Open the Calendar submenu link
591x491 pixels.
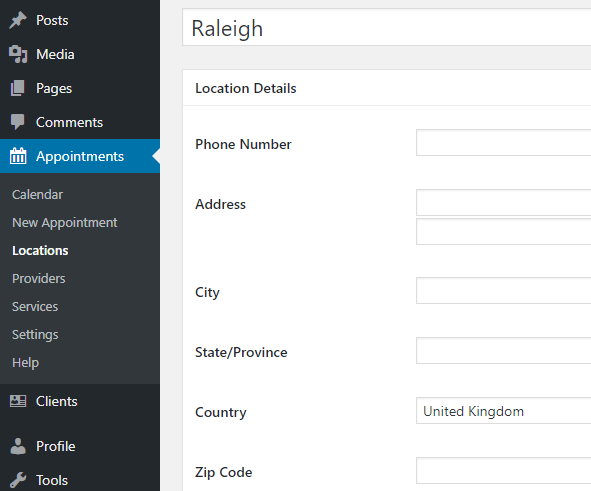37,194
